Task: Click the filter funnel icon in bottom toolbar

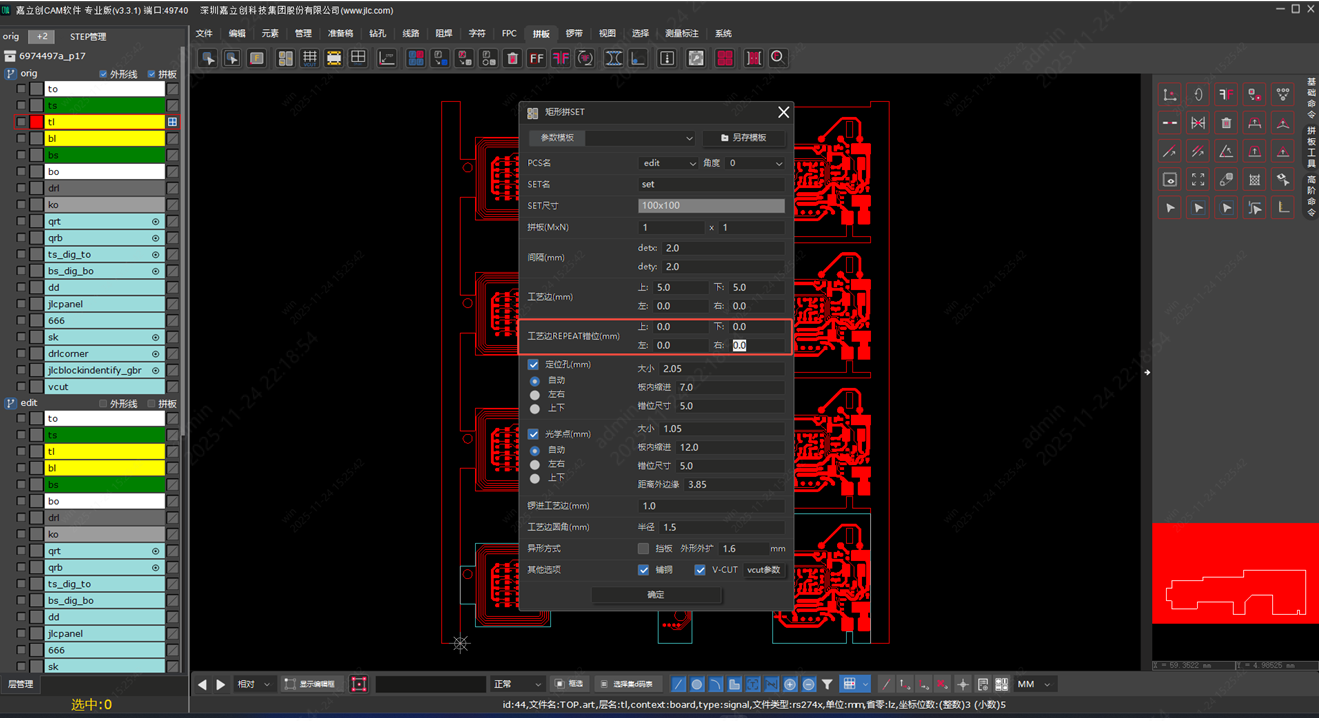Action: [x=827, y=685]
